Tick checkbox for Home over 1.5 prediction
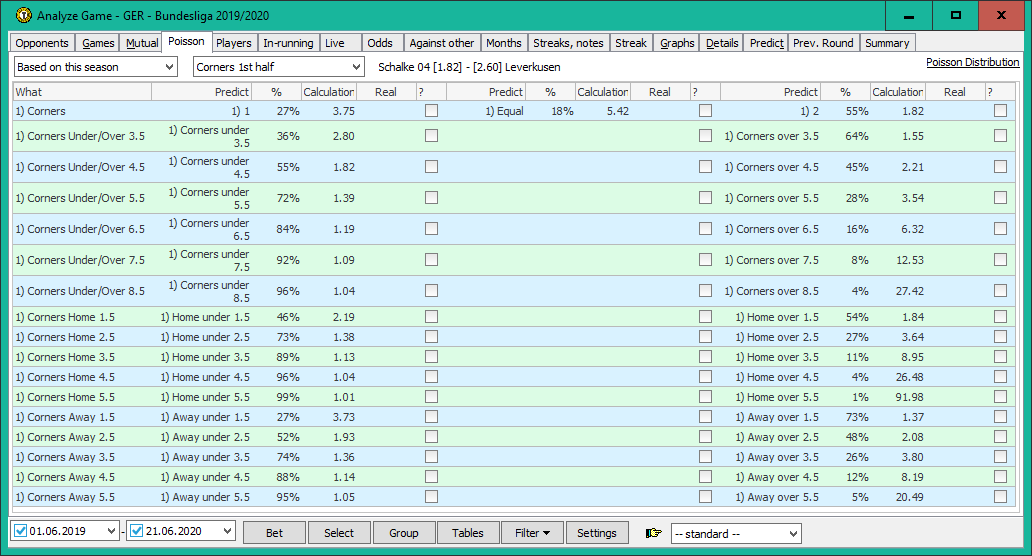 [1000, 317]
